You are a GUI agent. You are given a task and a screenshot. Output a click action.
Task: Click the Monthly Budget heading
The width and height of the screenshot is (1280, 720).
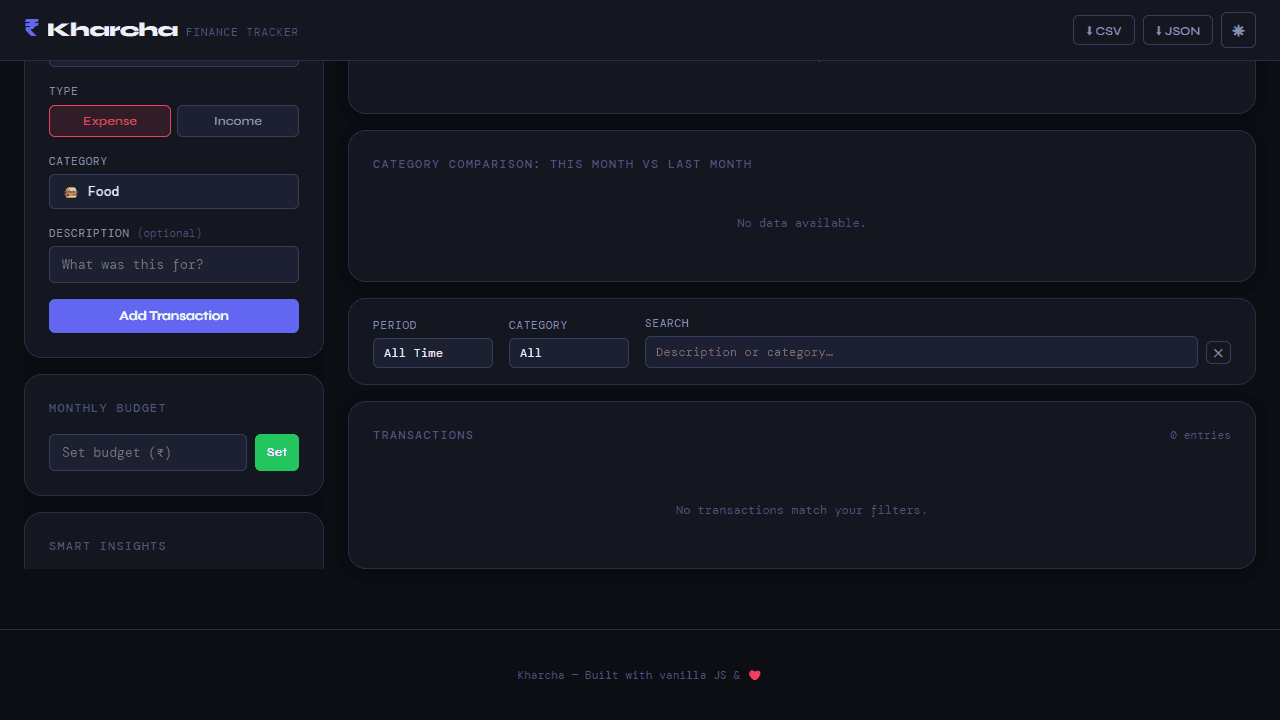(x=108, y=409)
